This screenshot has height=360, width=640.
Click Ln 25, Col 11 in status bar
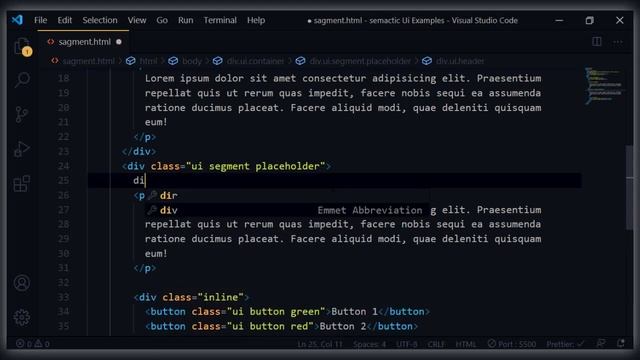(x=320, y=344)
